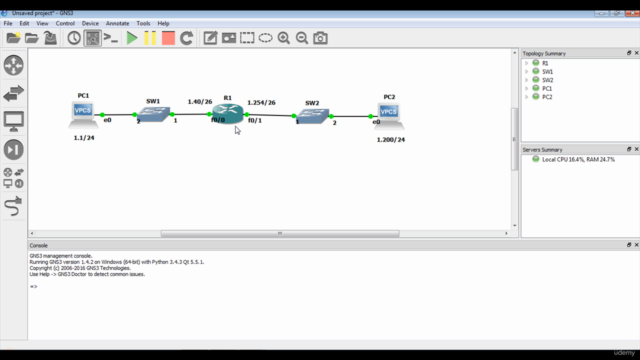
Task: Select the SW2 switch node on canvas
Action: tap(312, 116)
